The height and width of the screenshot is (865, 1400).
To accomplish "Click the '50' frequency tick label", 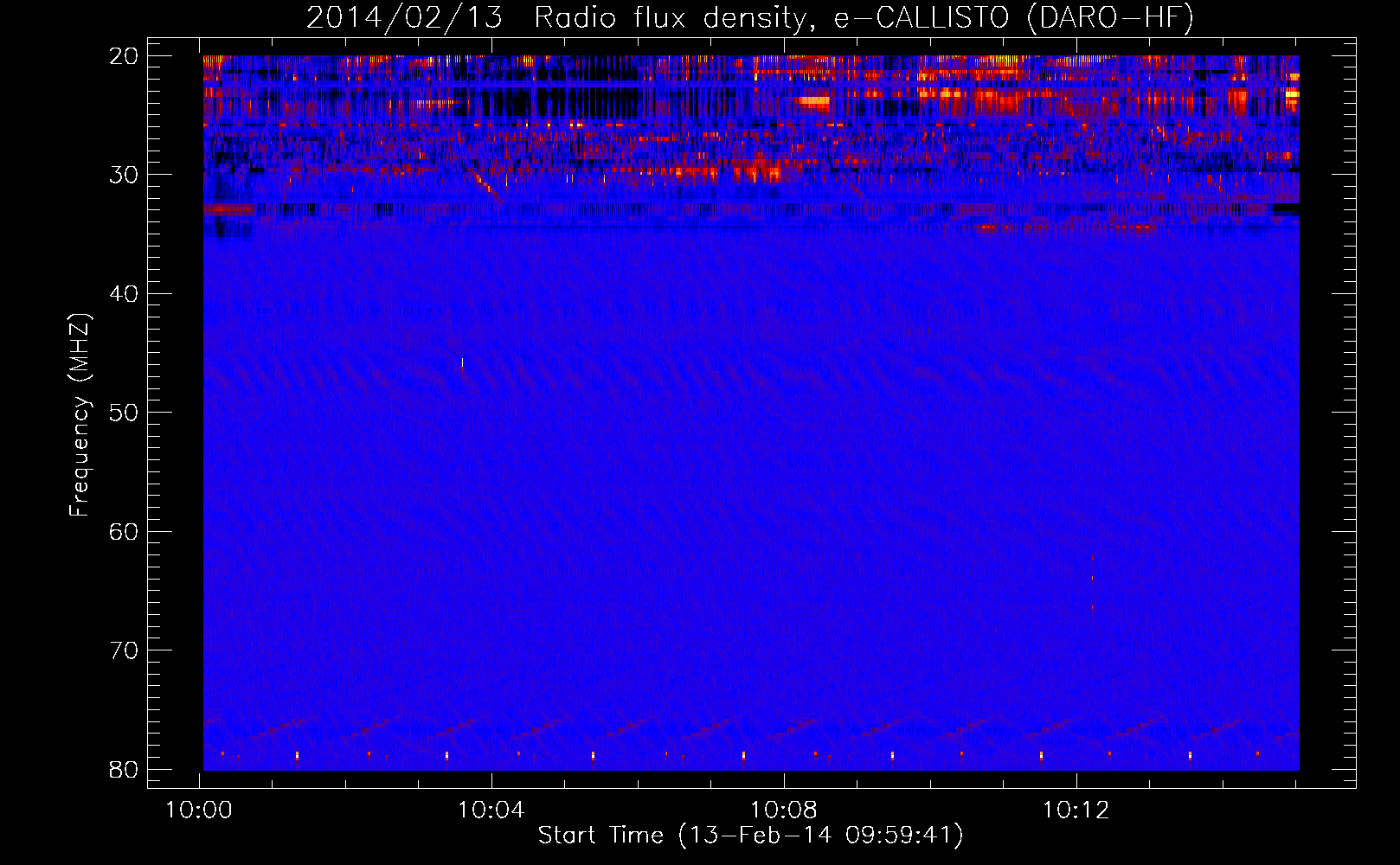I will pyautogui.click(x=124, y=413).
